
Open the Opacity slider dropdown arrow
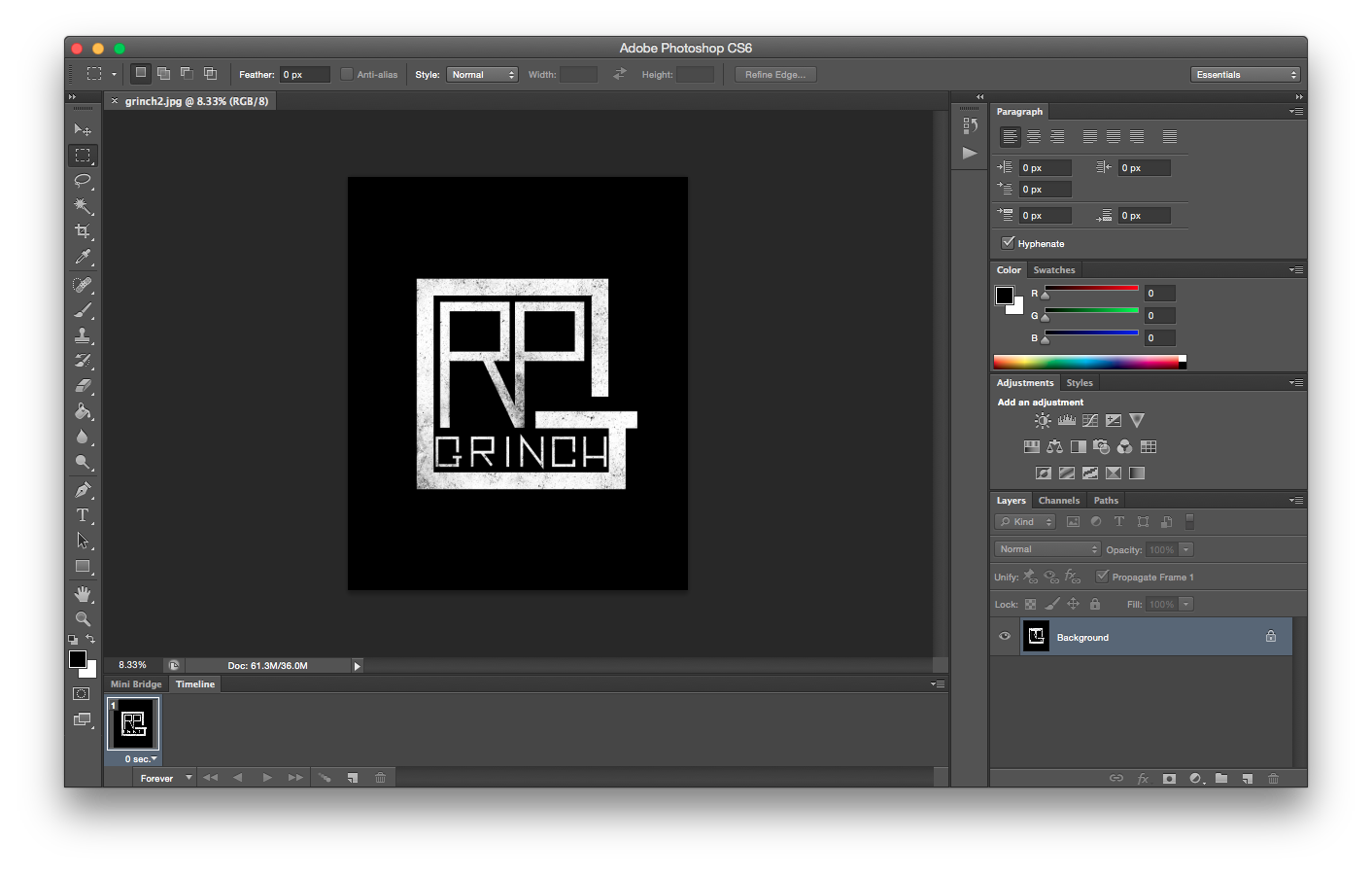point(1186,549)
